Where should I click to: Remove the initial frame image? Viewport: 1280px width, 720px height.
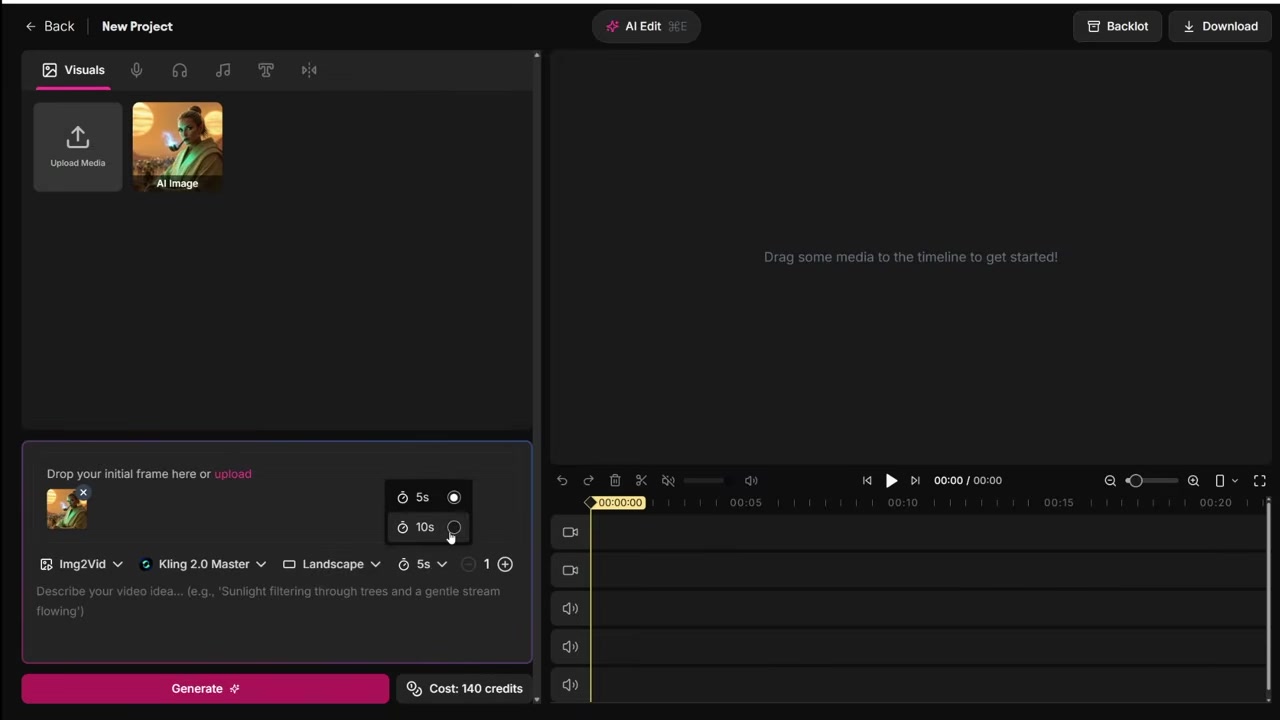[84, 493]
